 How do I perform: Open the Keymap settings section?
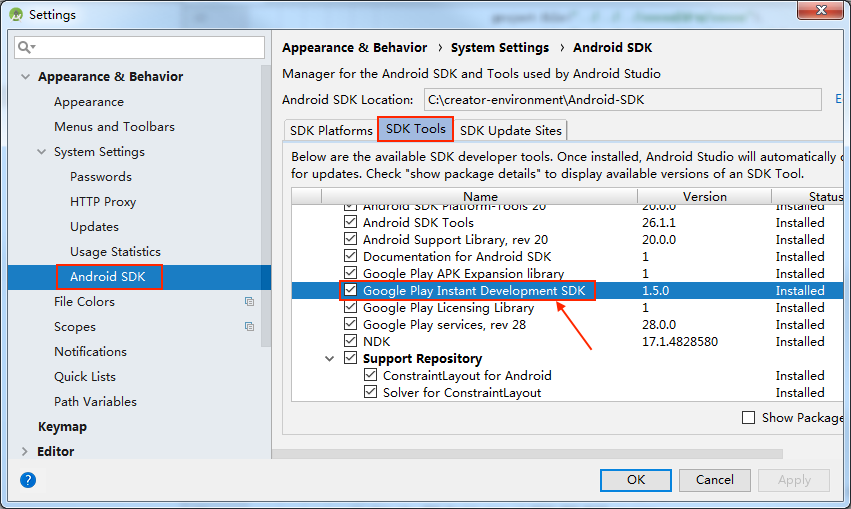62,427
